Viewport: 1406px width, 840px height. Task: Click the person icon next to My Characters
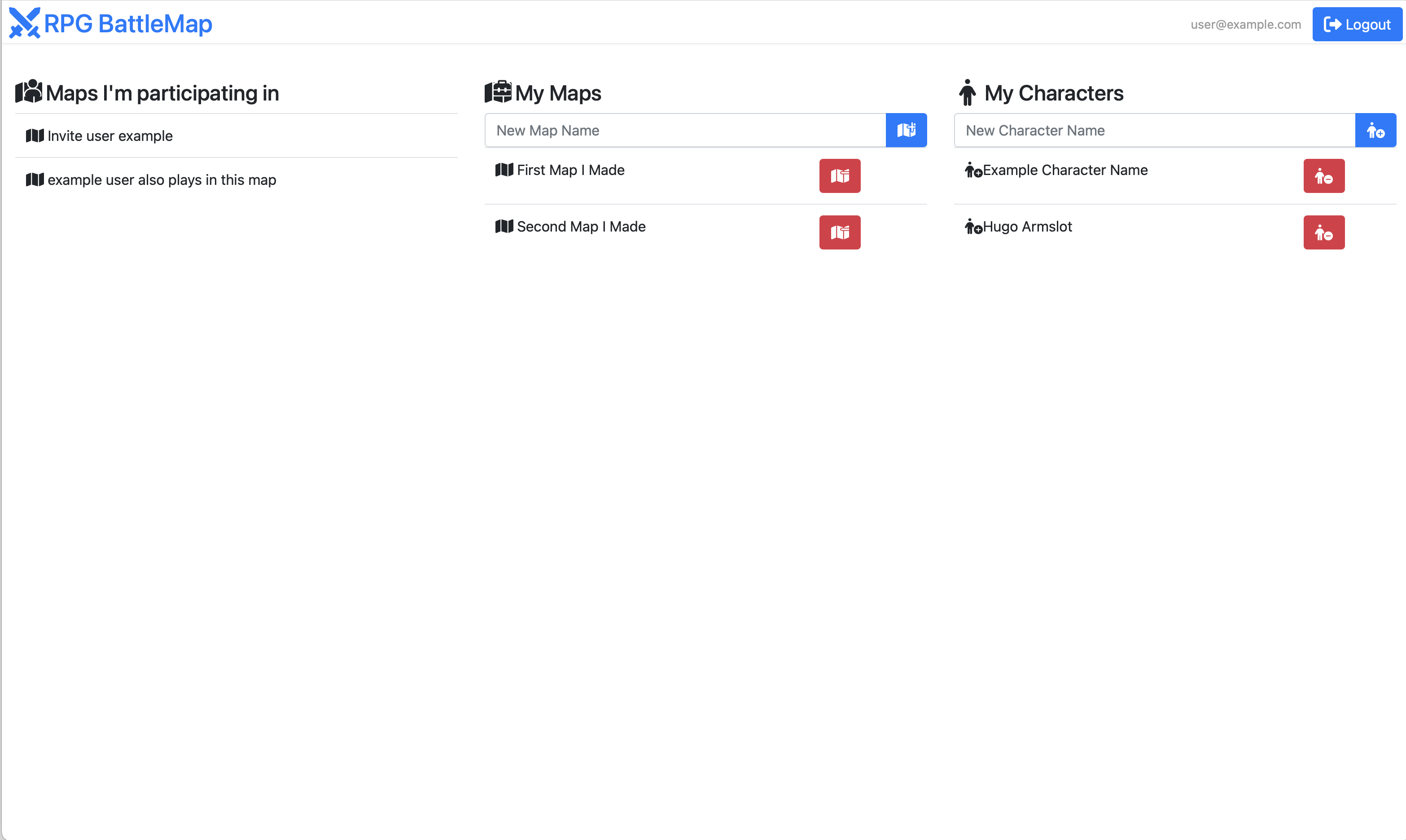point(968,92)
